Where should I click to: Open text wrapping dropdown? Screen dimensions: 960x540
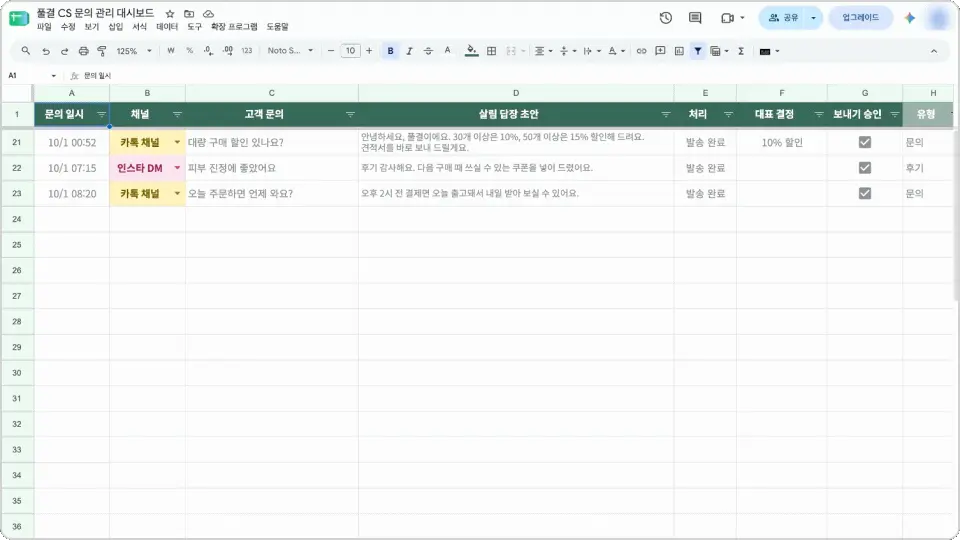[x=591, y=51]
